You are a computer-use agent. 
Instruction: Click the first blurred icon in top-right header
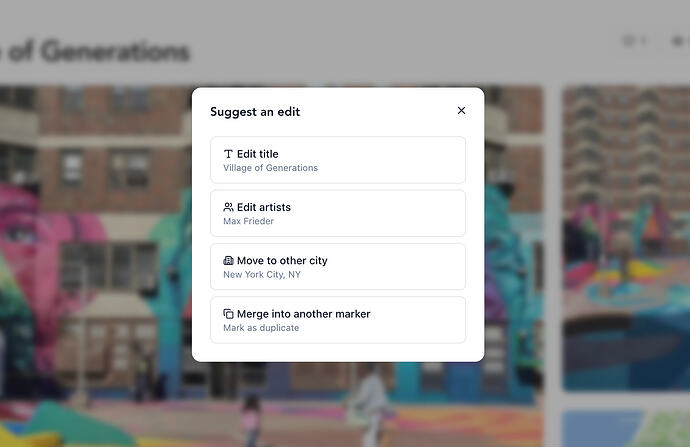pos(634,41)
